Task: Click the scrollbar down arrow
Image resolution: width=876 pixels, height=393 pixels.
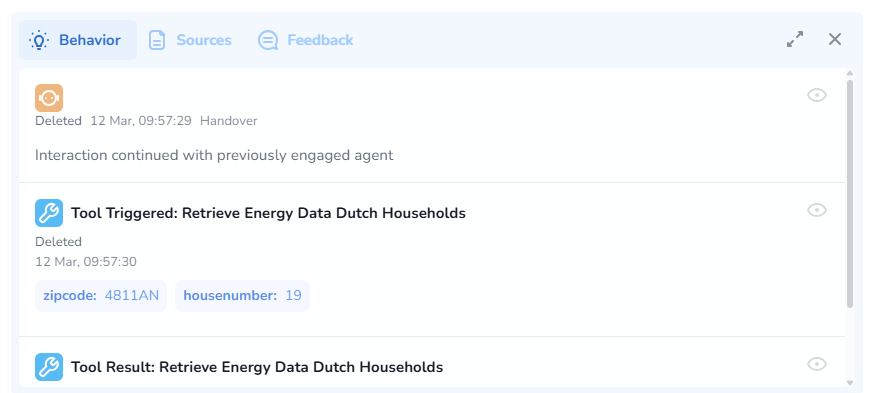Action: (x=850, y=383)
